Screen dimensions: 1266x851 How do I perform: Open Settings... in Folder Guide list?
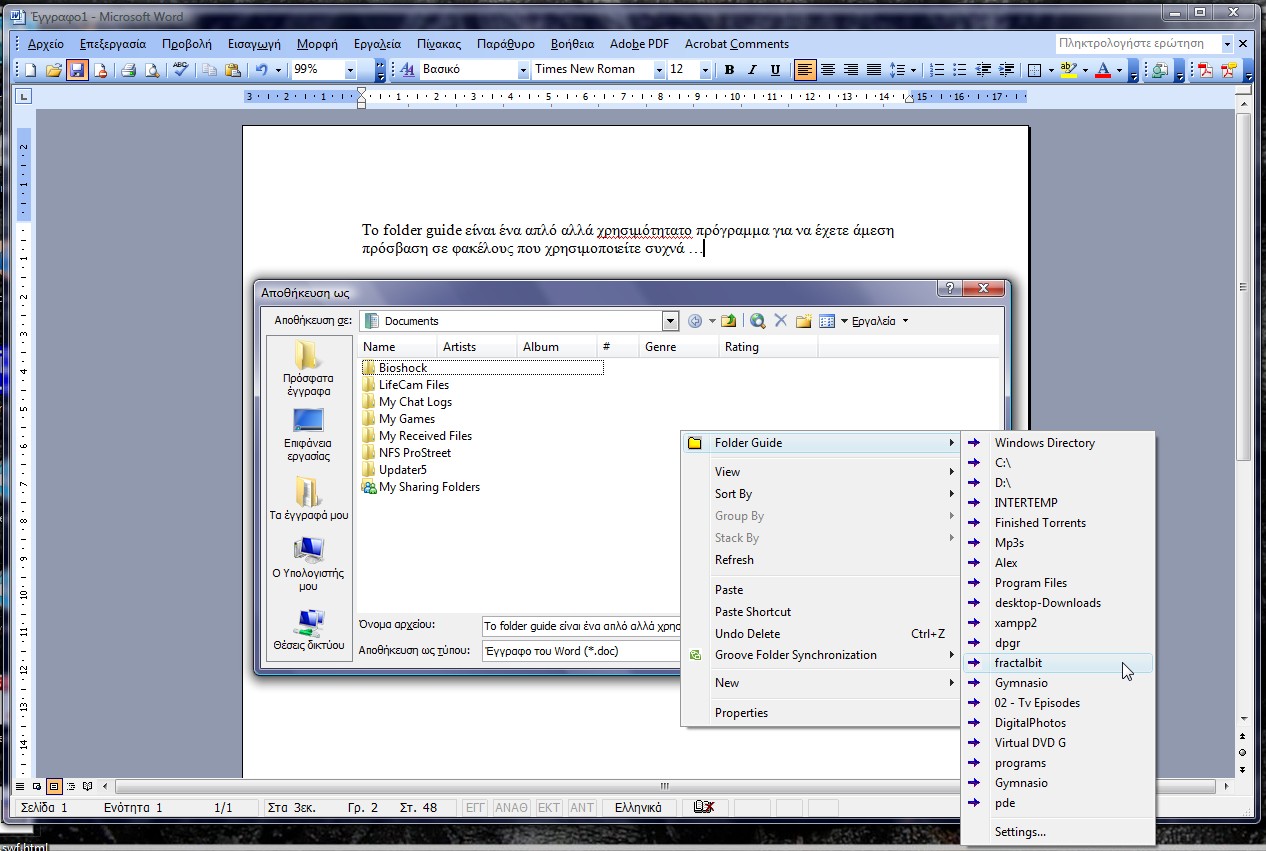pyautogui.click(x=1020, y=832)
